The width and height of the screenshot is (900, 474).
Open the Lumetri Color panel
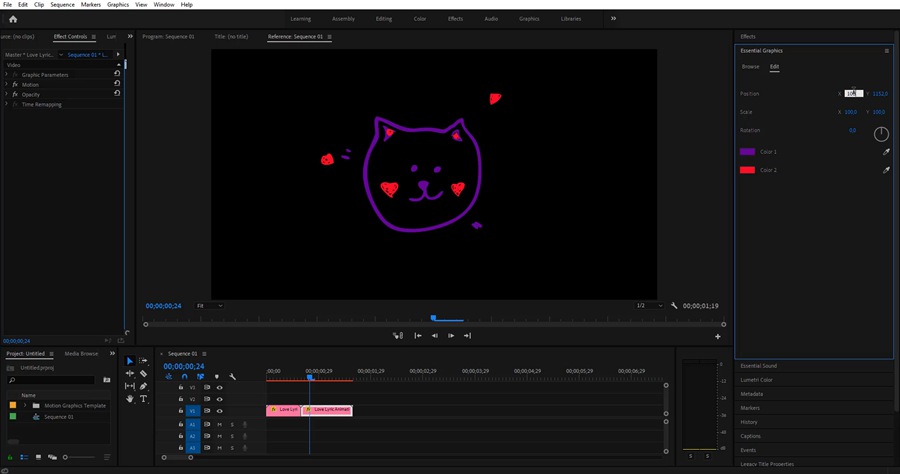[x=757, y=380]
